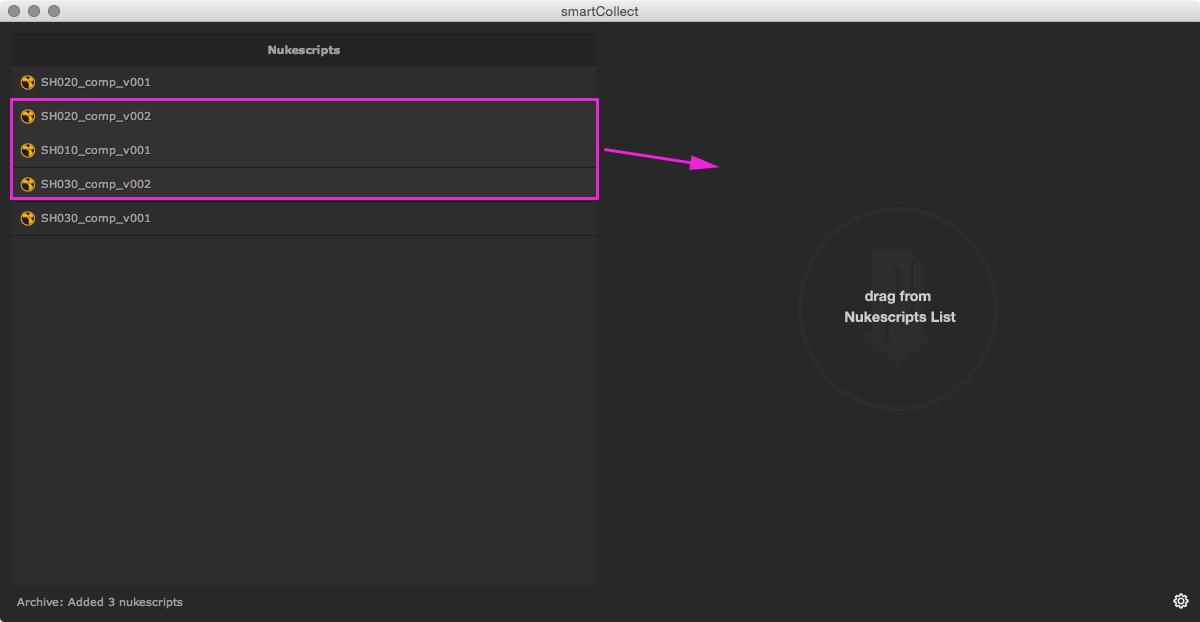
Task: Click the 'Archive: Added 3 nukescripts' status message
Action: coord(100,602)
